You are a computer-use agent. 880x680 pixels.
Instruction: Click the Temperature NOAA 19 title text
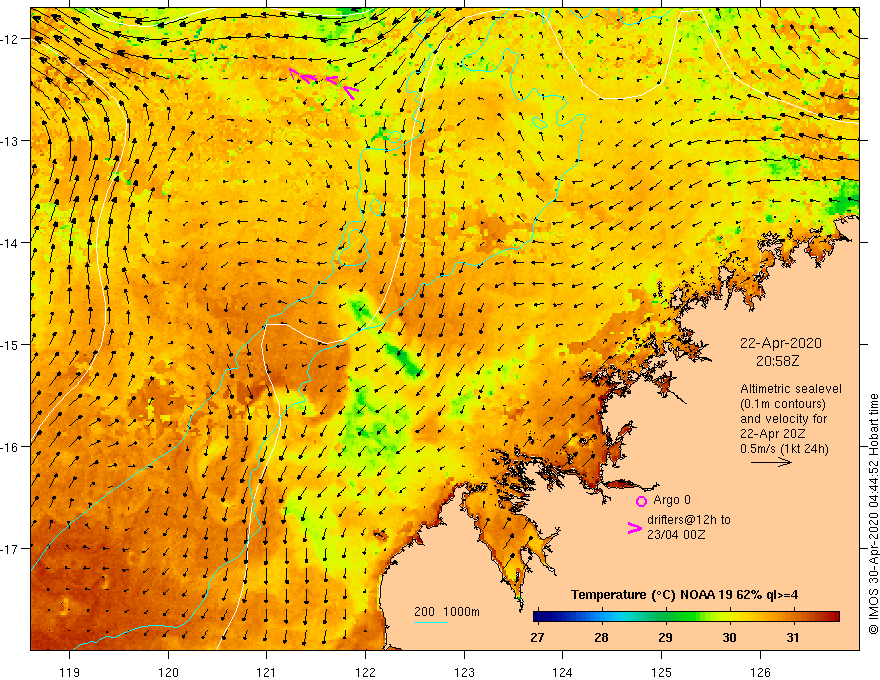684,595
